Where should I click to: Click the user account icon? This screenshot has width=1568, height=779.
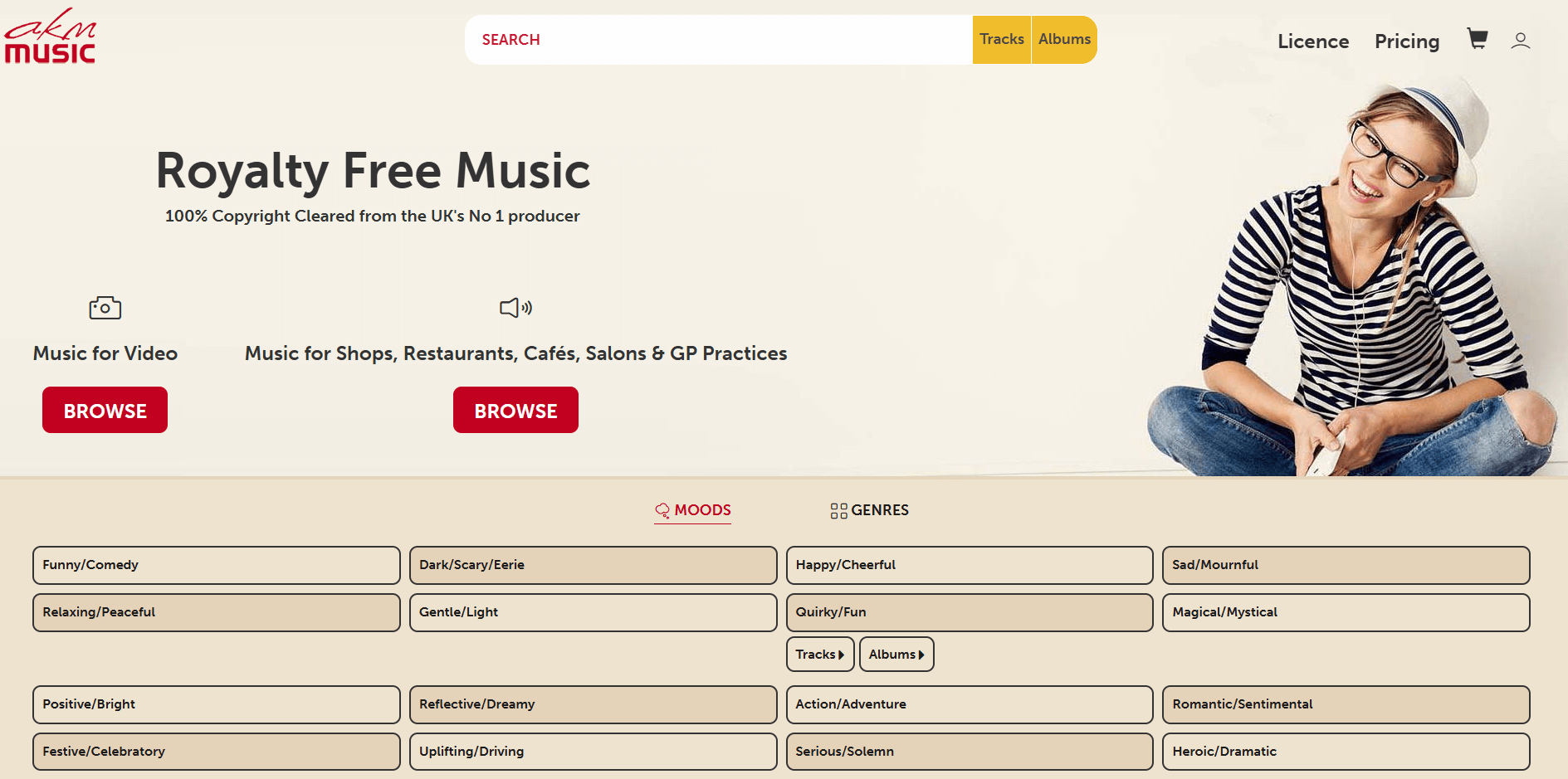[x=1520, y=41]
